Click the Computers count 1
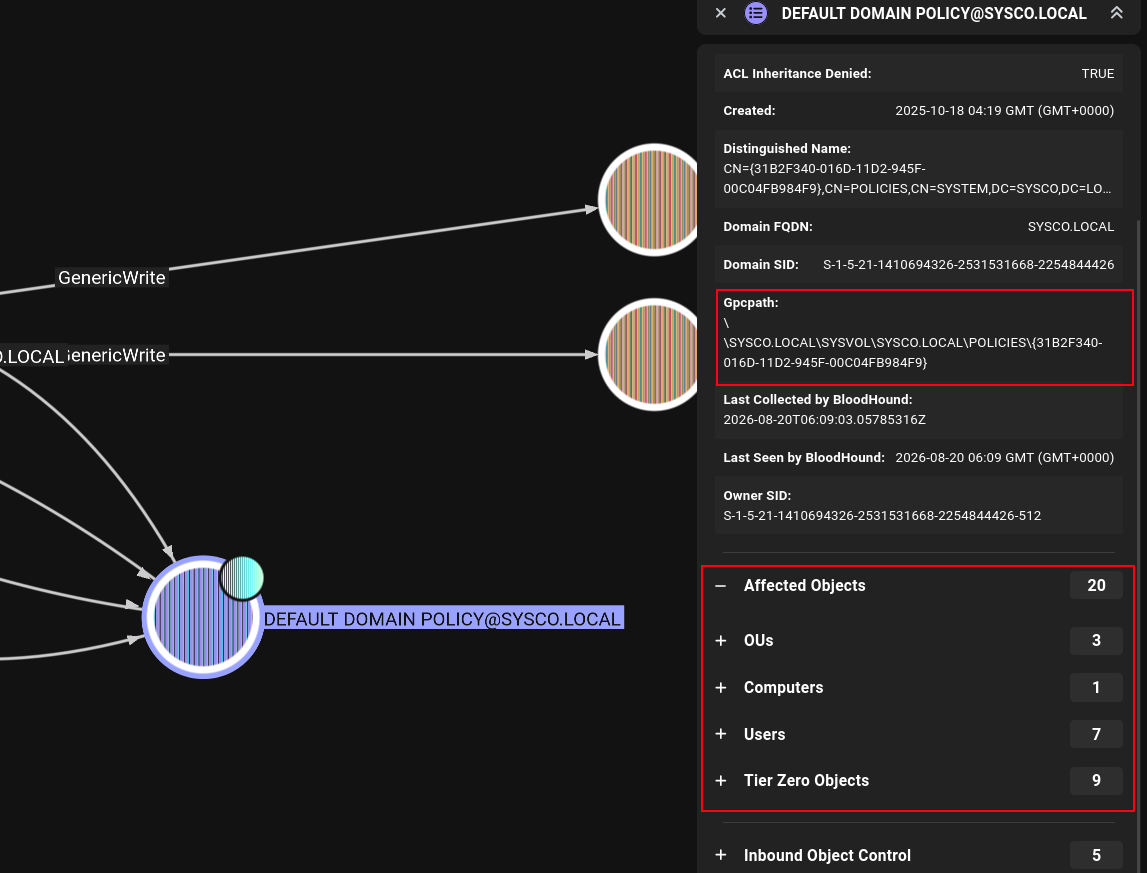 point(1096,687)
